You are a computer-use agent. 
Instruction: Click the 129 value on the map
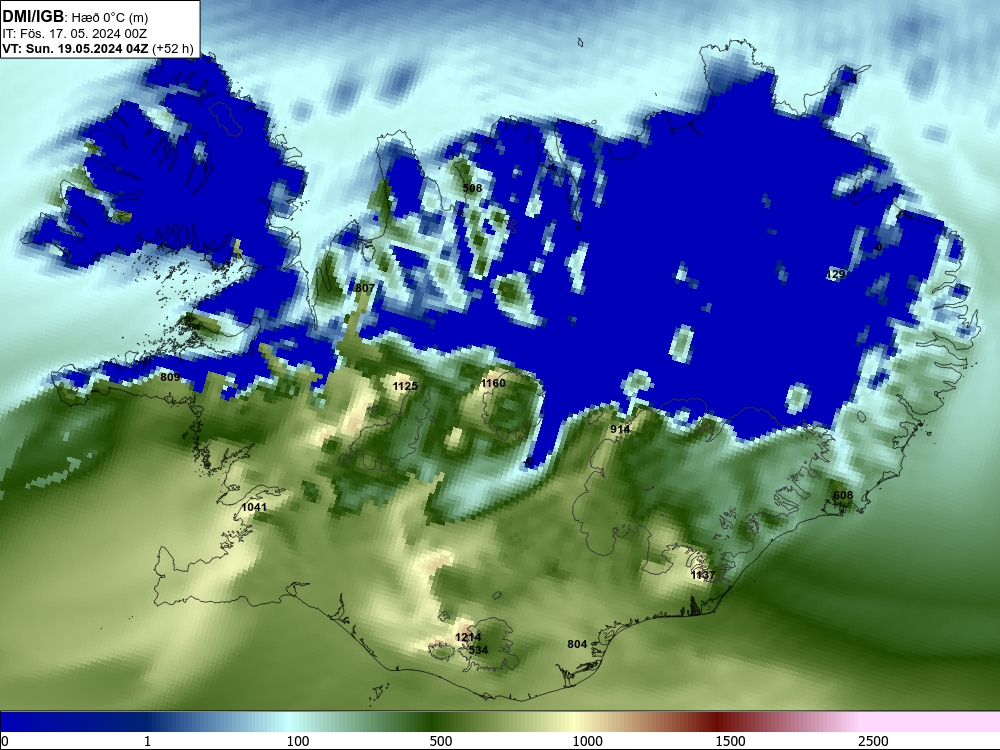point(835,274)
